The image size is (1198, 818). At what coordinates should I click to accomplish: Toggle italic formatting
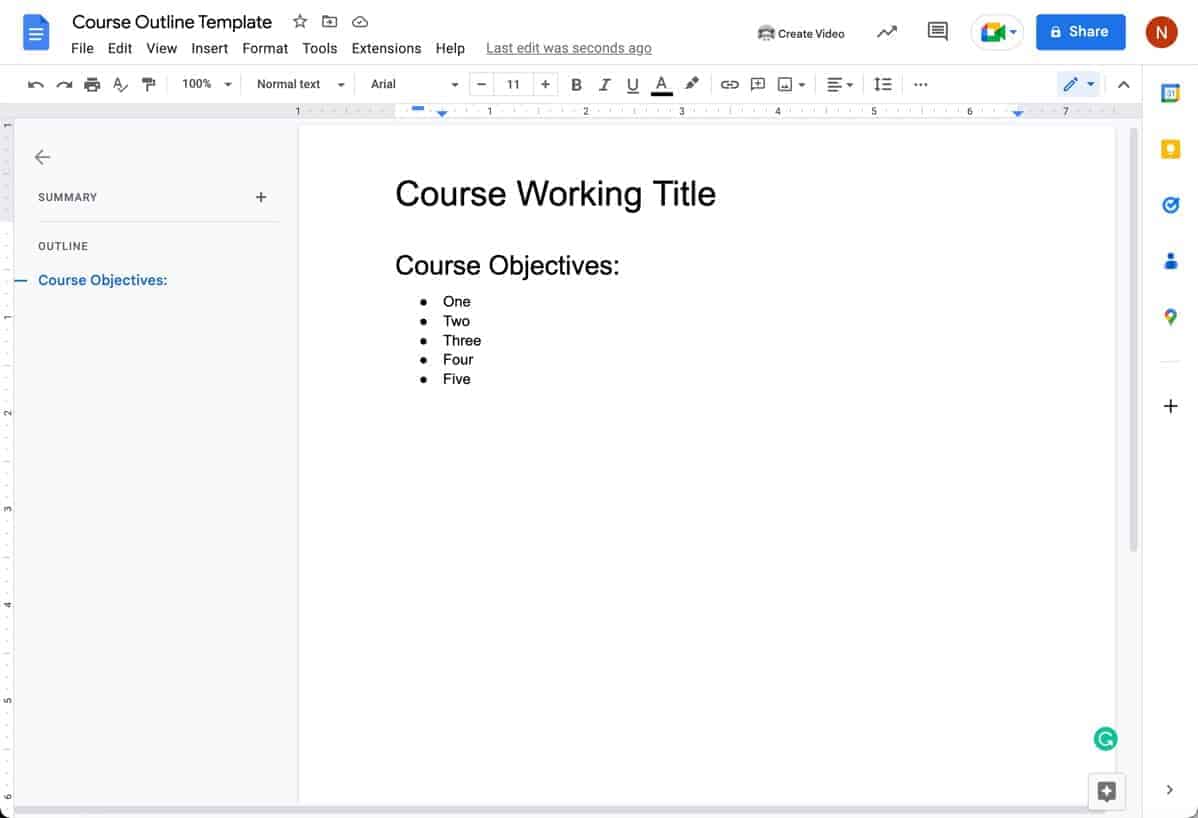604,85
